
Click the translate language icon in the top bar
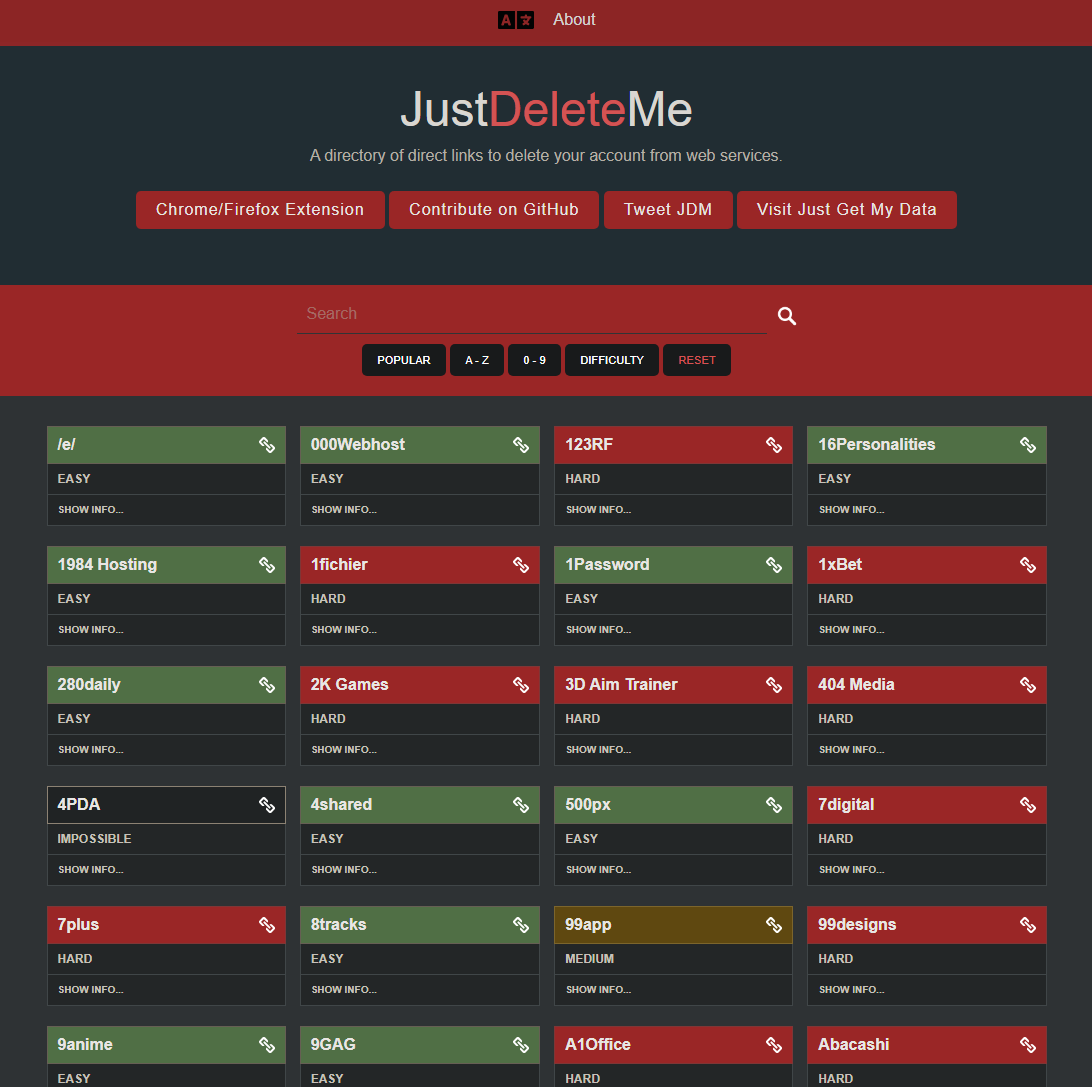pos(525,20)
